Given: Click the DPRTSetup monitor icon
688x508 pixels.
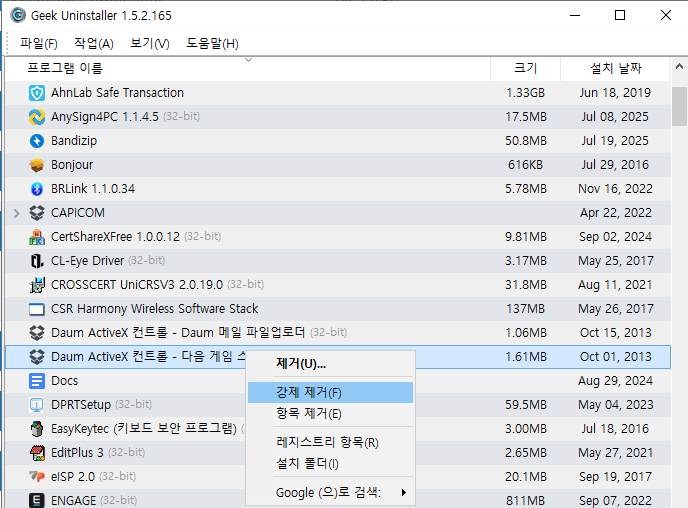Looking at the screenshot, I should coord(37,404).
